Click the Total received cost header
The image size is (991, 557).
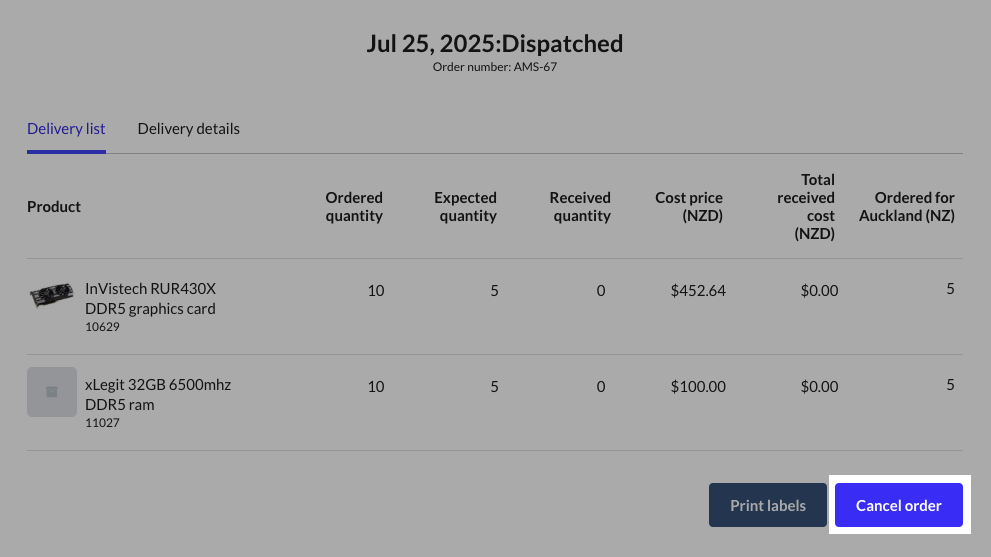pyautogui.click(x=806, y=207)
